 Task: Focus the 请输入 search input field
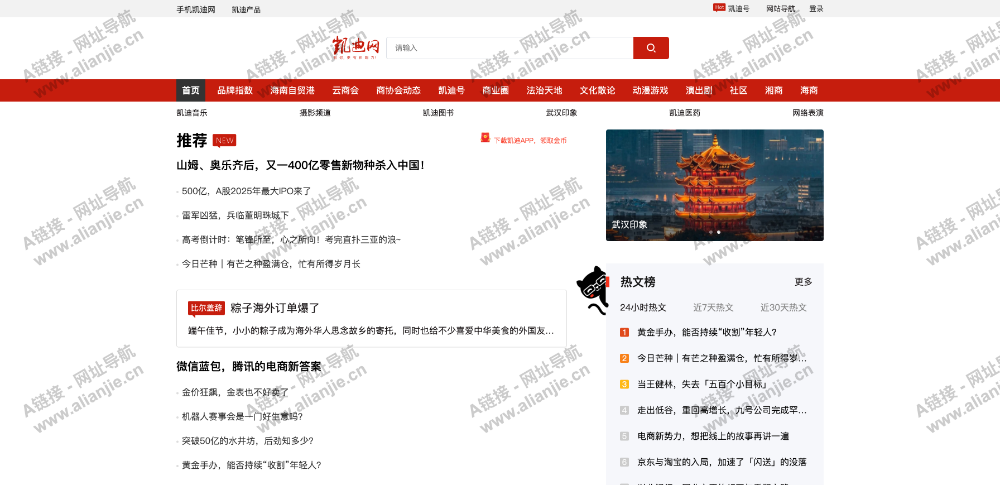tap(510, 48)
